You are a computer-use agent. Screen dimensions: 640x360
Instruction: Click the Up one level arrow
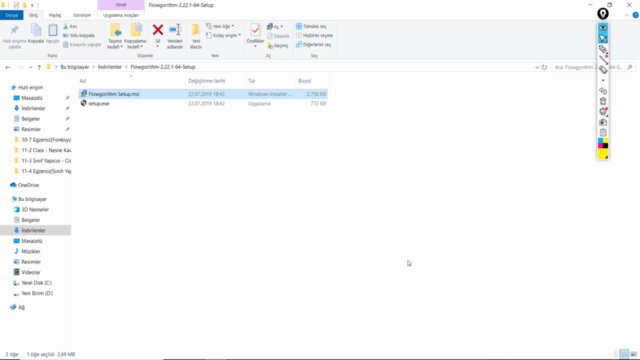tap(39, 67)
